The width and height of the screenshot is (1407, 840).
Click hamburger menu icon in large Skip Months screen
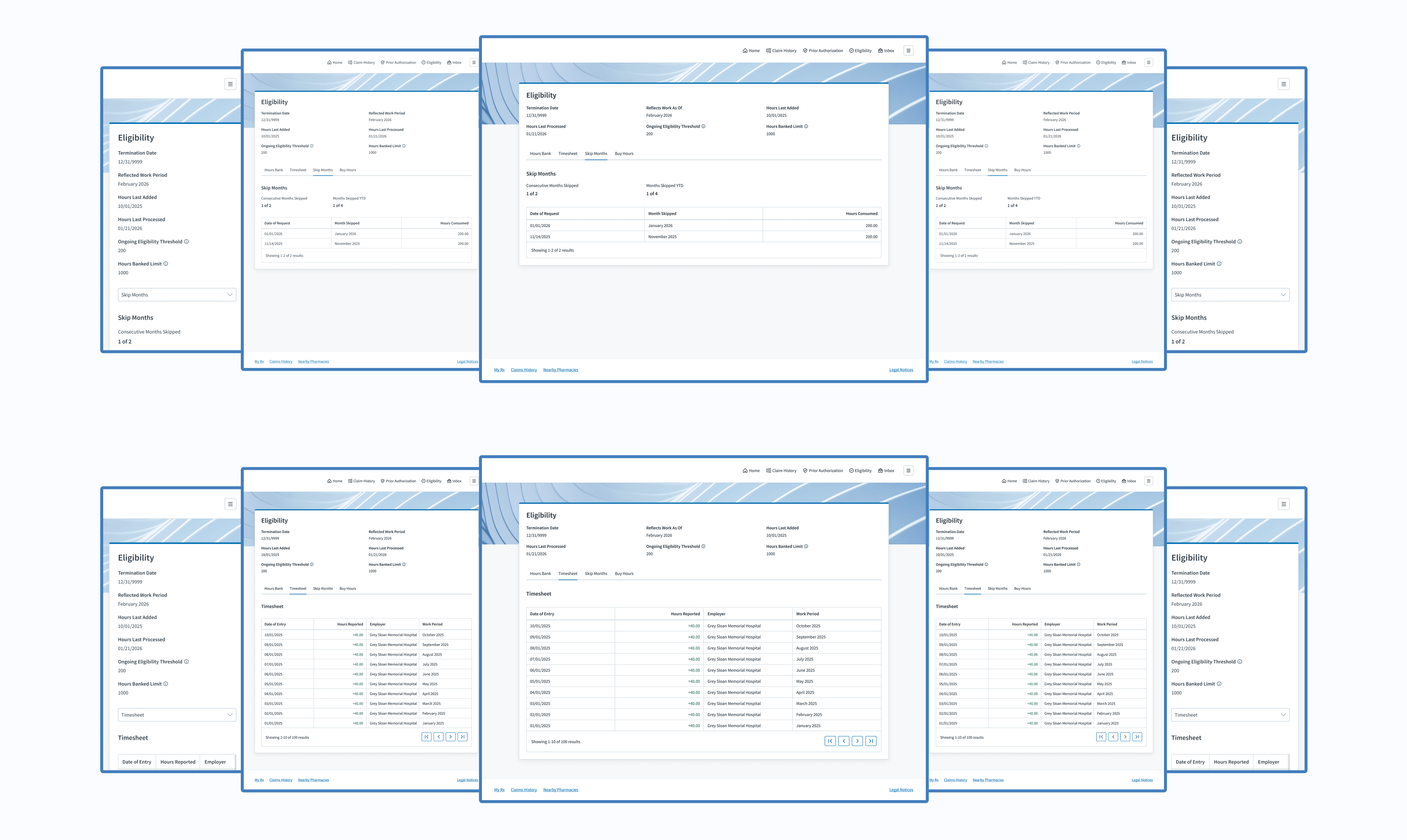[x=908, y=50]
